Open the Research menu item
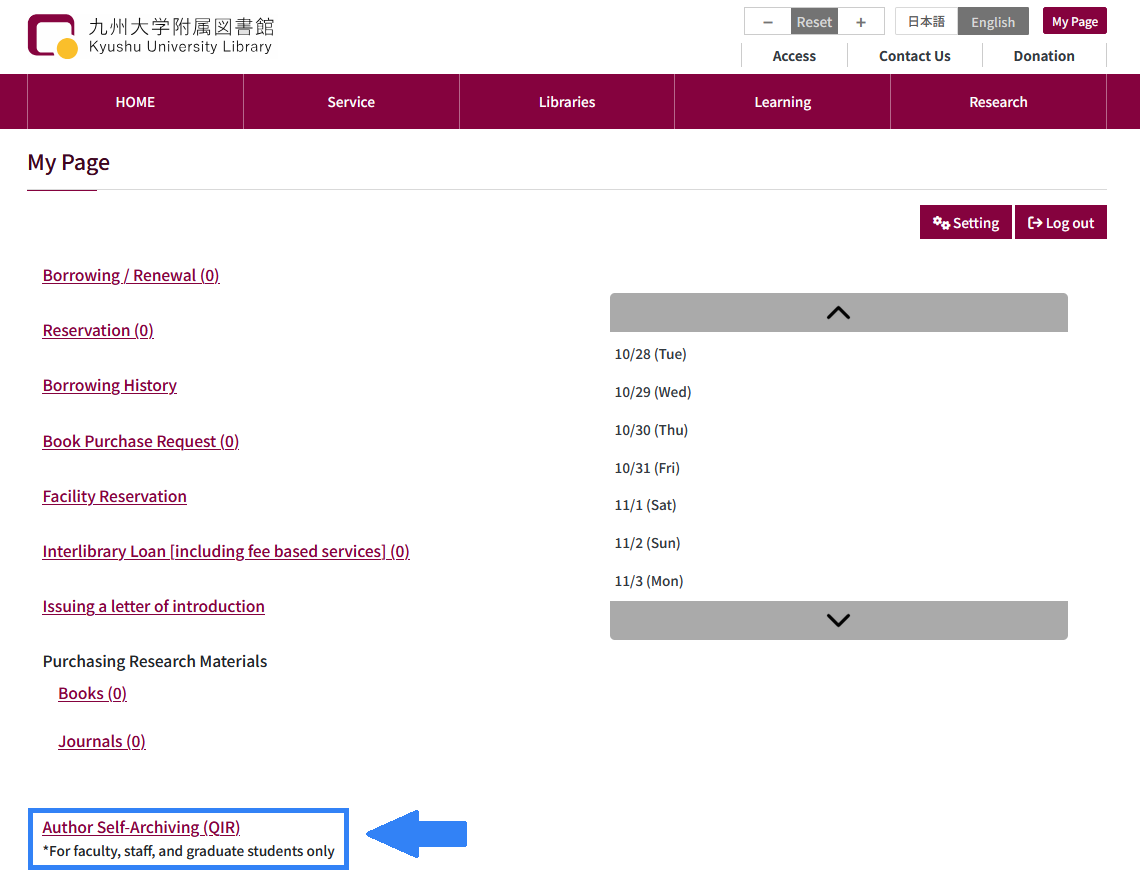Viewport: 1140px width, 880px height. pos(998,102)
